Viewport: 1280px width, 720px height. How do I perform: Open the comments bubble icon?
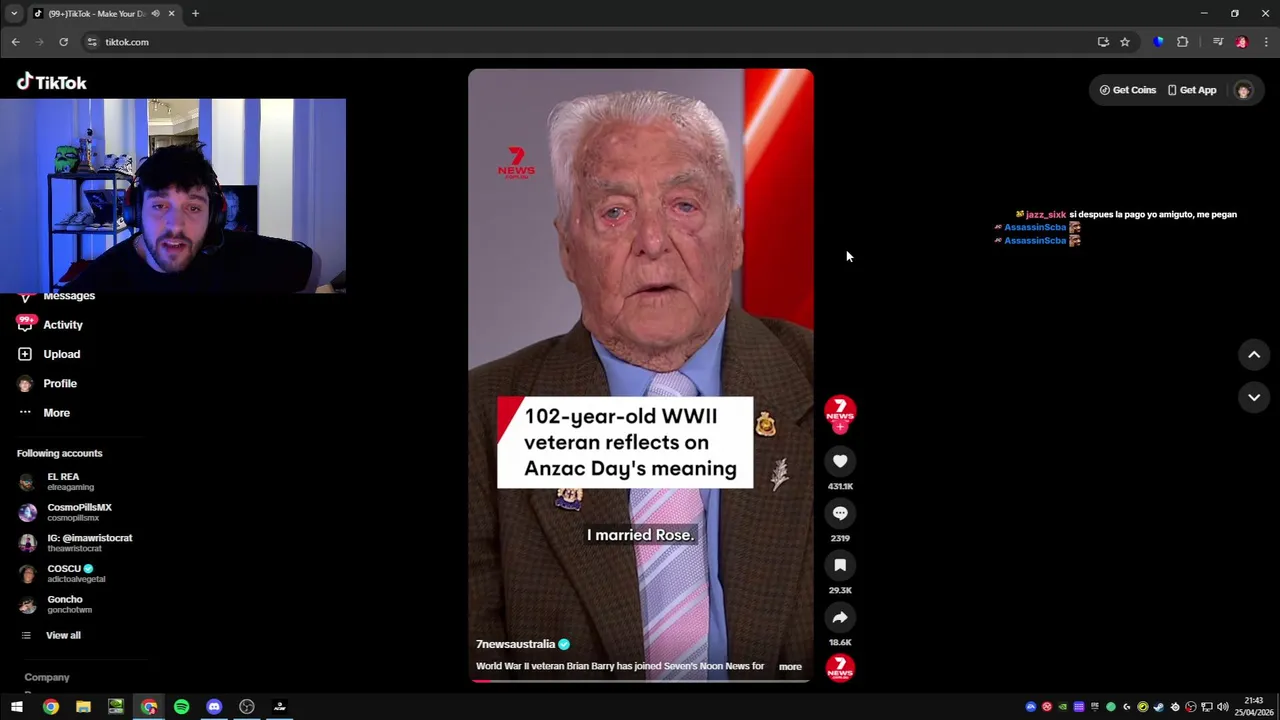tap(840, 513)
